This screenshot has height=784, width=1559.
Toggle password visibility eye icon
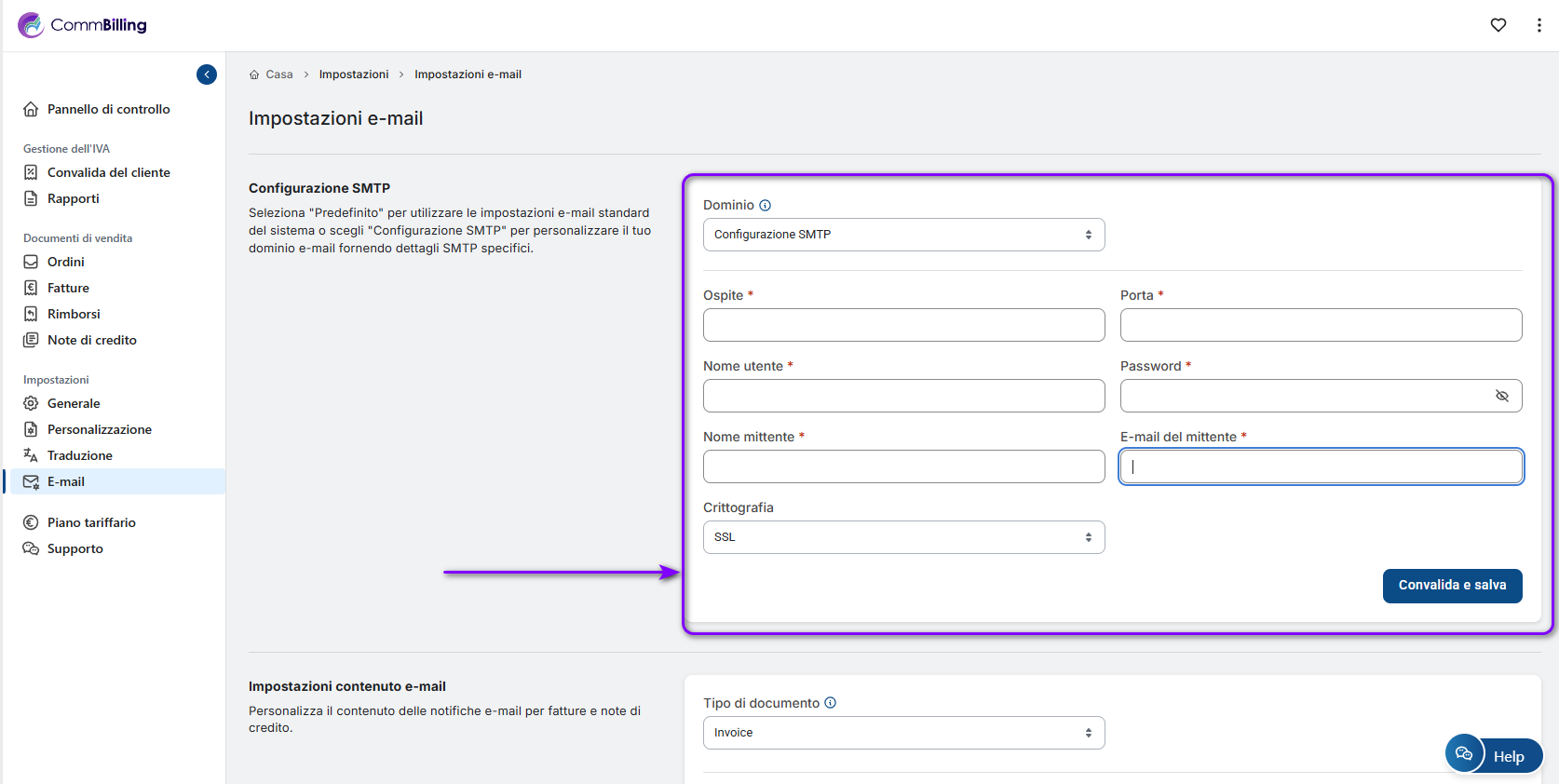tap(1501, 396)
